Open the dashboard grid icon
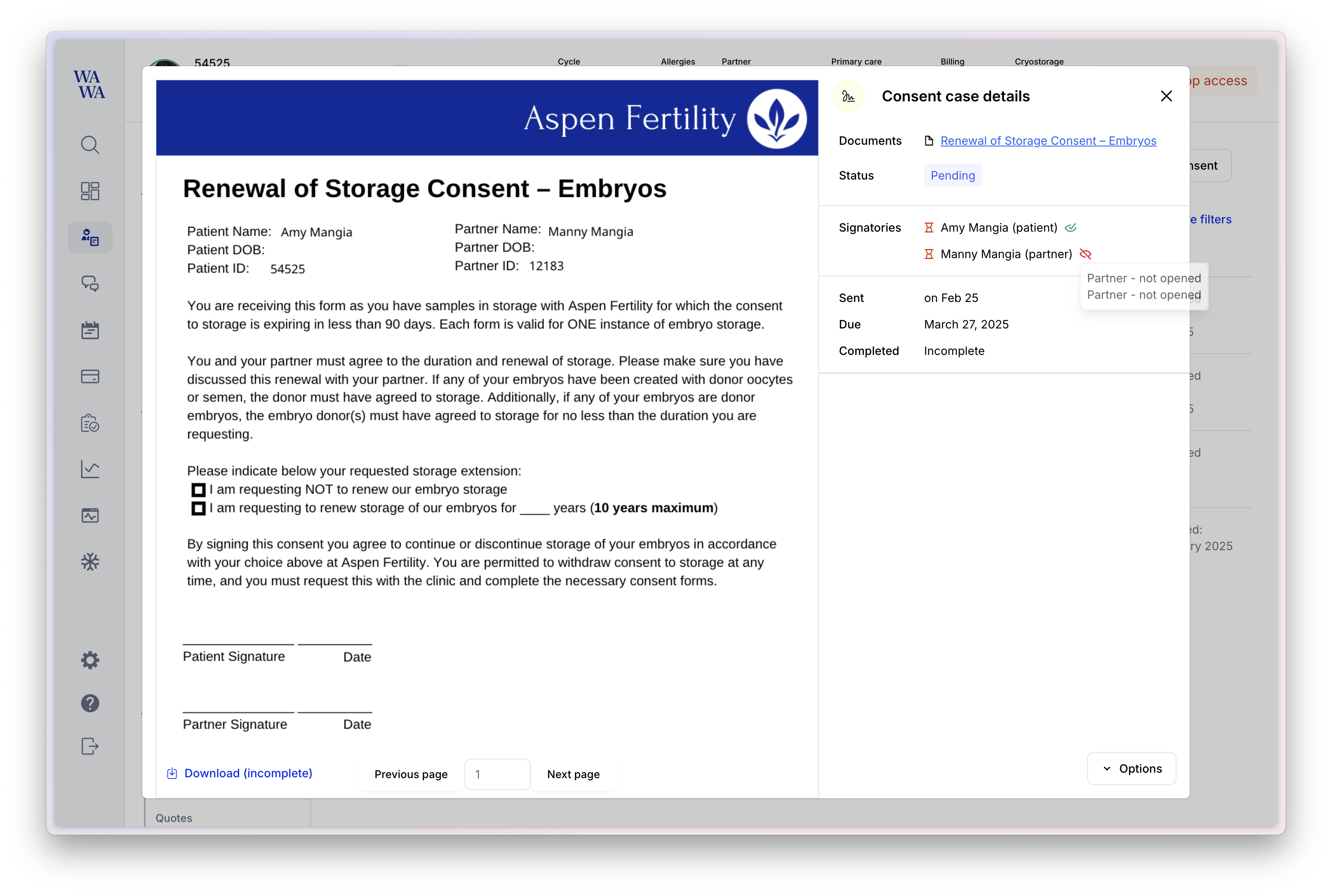 click(90, 191)
